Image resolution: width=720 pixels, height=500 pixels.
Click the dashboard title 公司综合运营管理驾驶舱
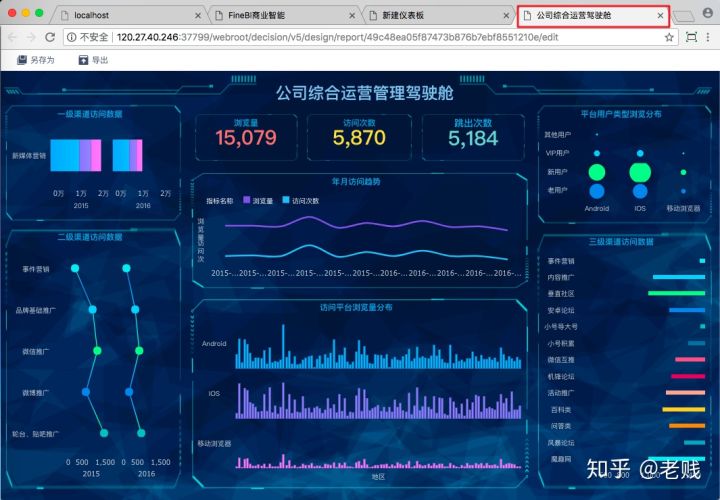point(365,93)
